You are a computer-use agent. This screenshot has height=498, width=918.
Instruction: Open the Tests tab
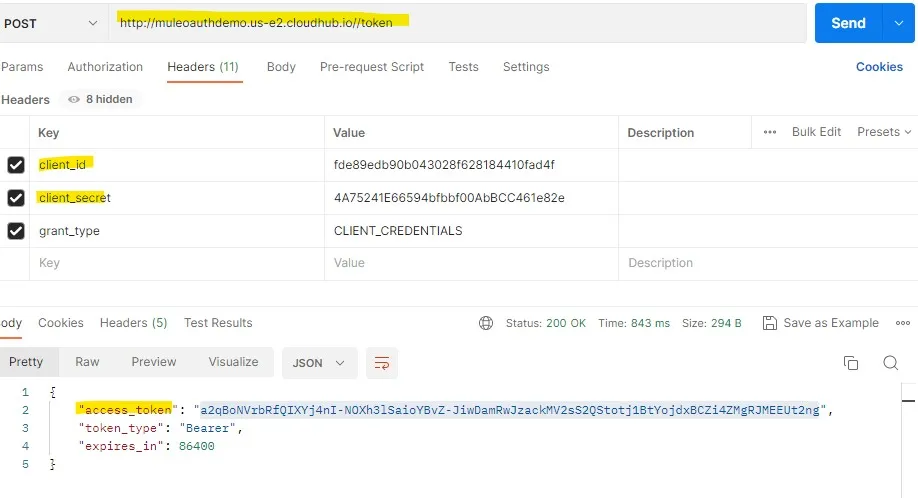click(x=463, y=67)
